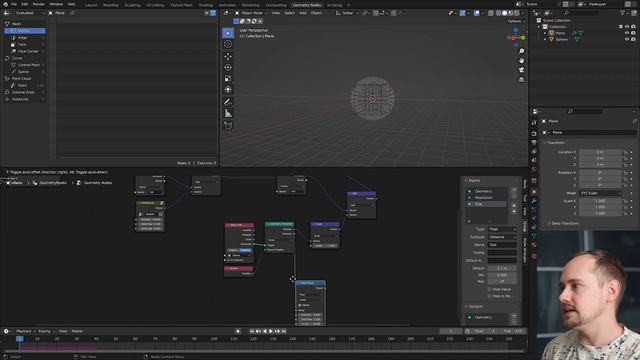Toggle visibility eye for Sphere in outliner
The height and width of the screenshot is (360, 640).
627,40
